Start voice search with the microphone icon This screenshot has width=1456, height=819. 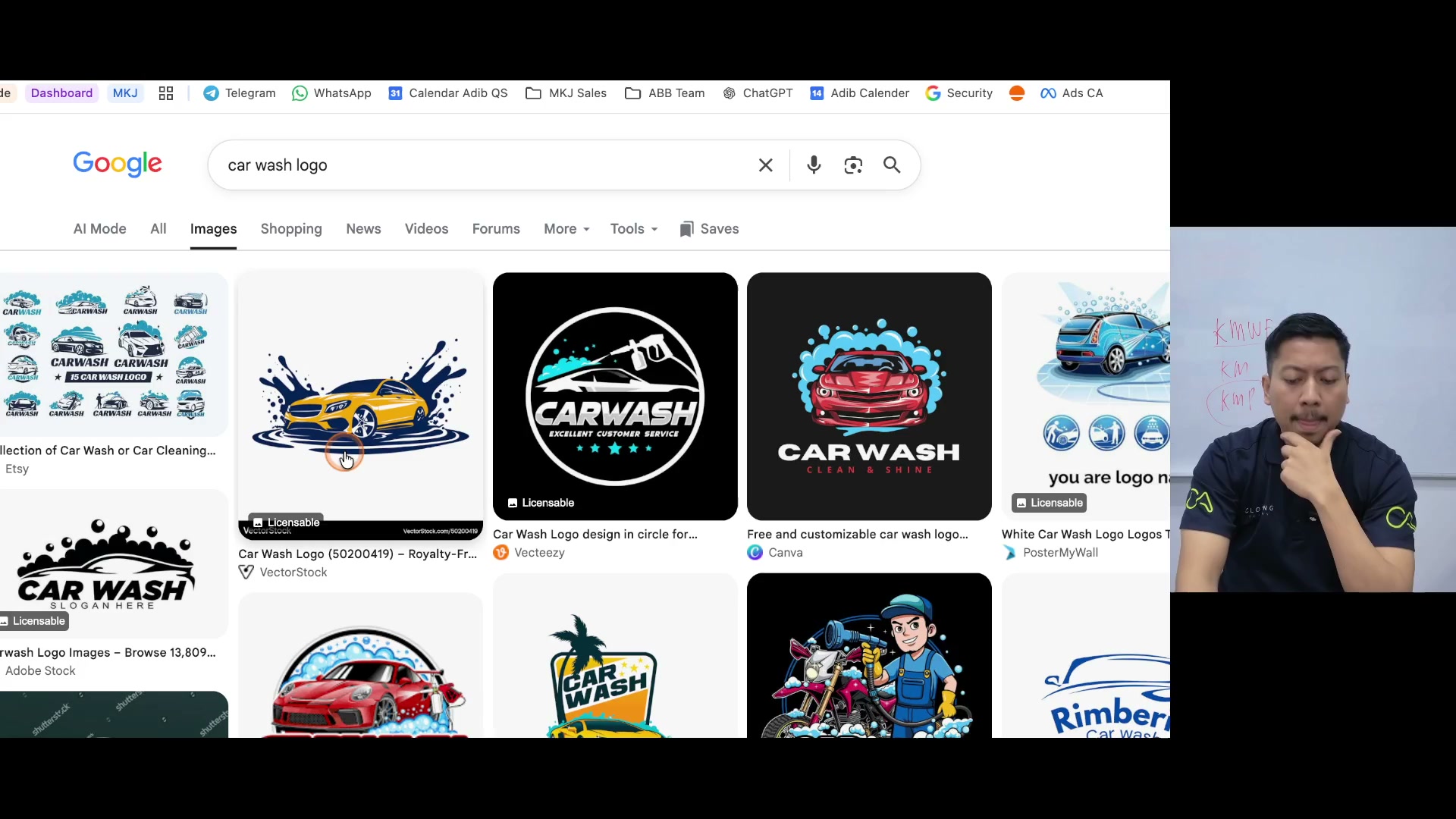[814, 165]
